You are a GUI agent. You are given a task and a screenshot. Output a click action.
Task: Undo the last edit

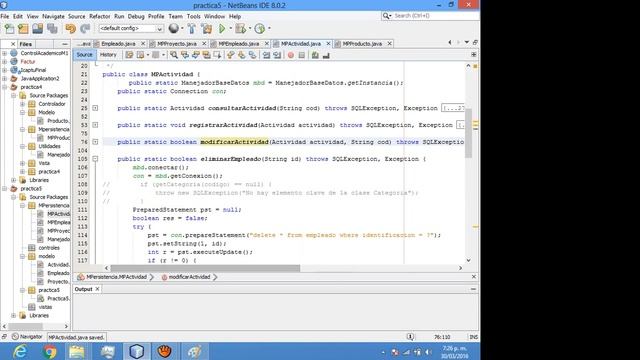[71, 29]
